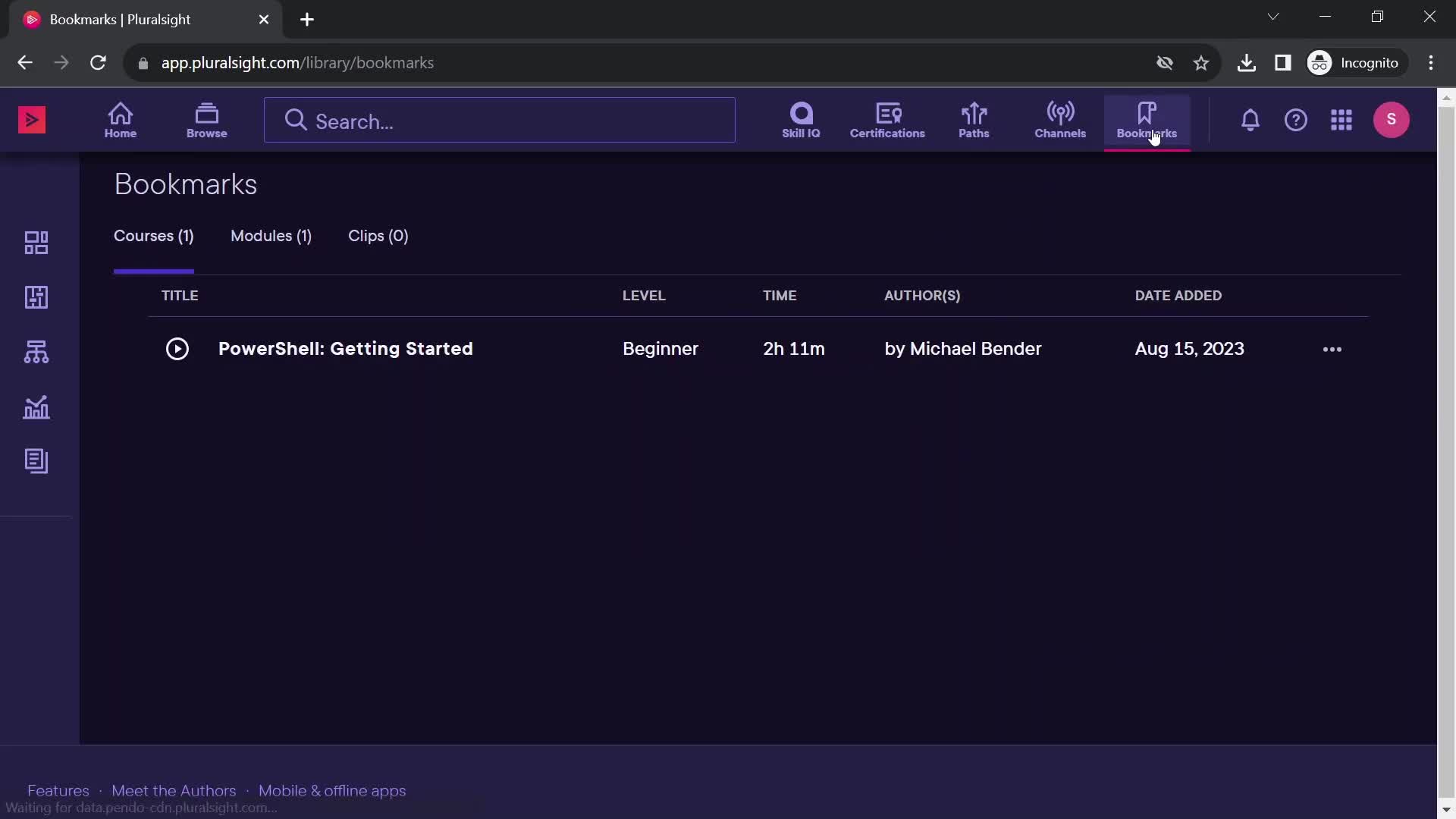Open the Channels section
This screenshot has height=819, width=1456.
click(x=1060, y=120)
